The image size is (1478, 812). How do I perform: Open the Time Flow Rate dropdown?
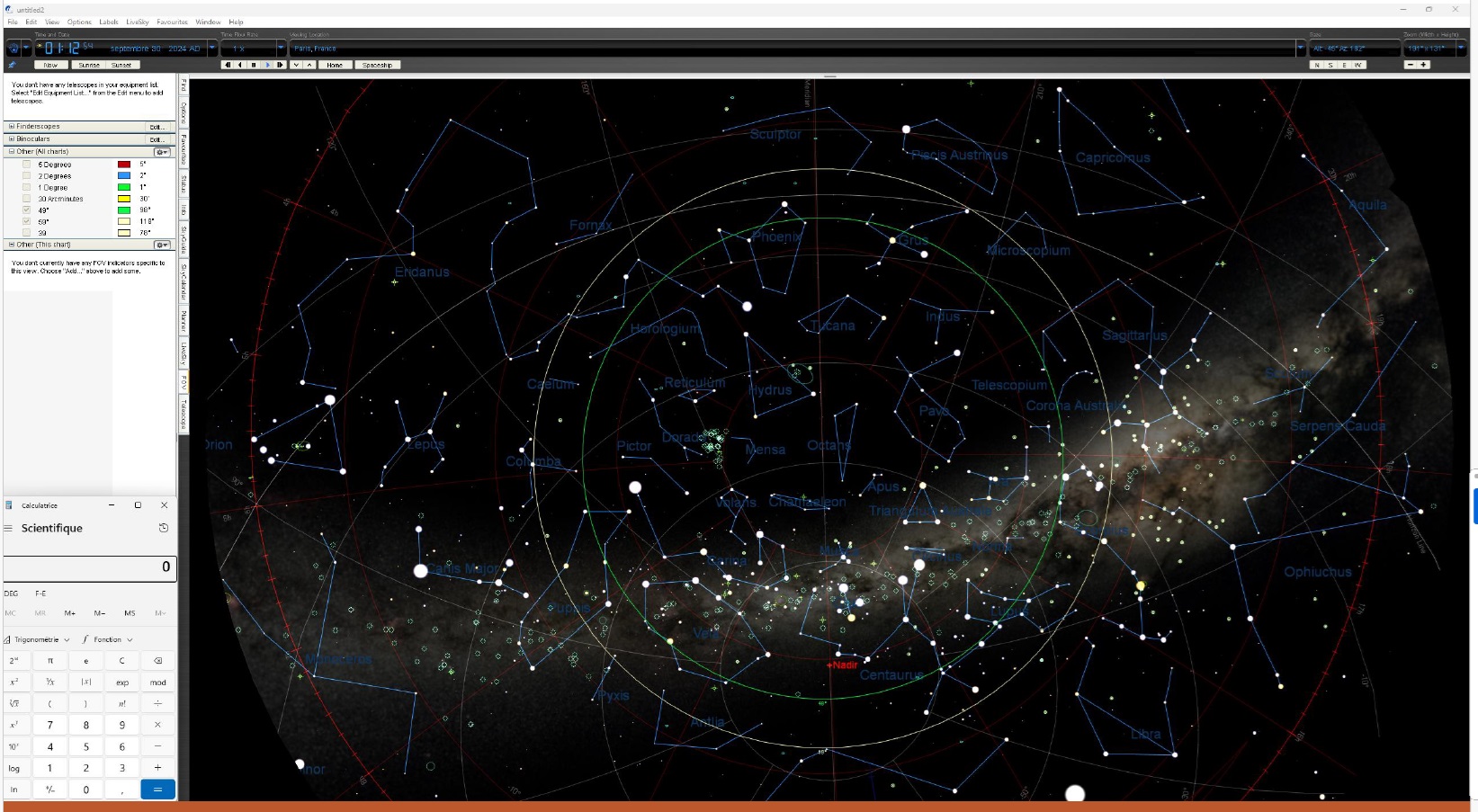pos(281,49)
